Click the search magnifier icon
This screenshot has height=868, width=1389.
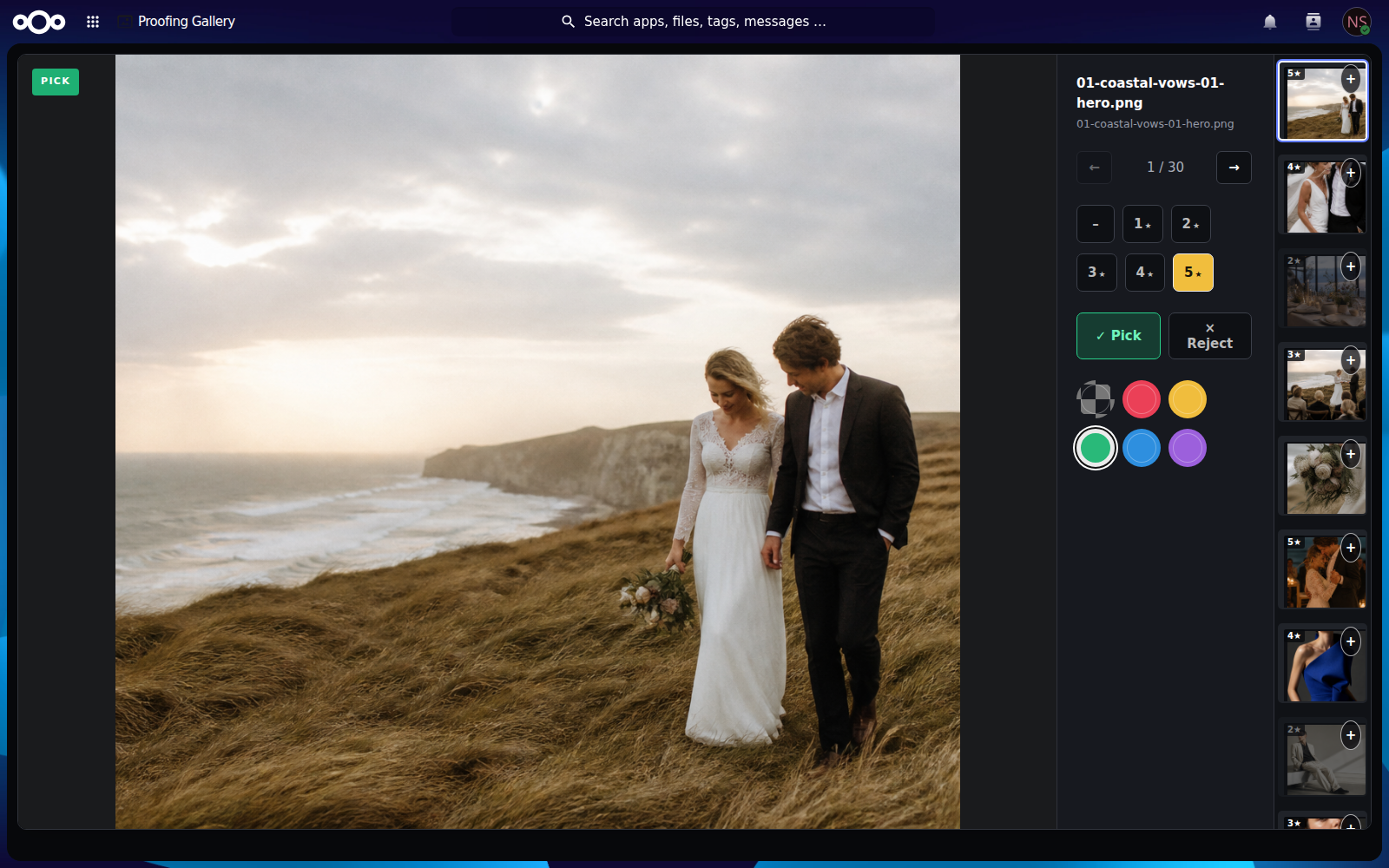point(568,22)
